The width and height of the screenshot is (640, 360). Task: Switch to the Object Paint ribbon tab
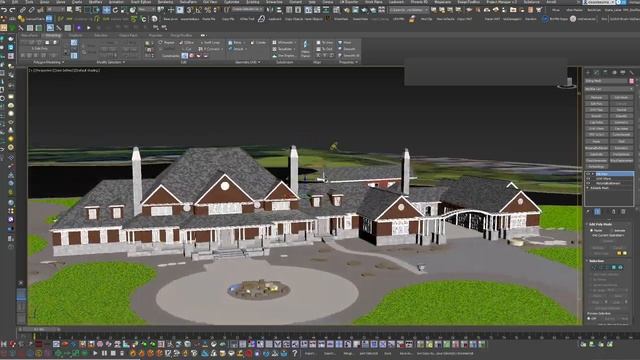click(x=128, y=36)
